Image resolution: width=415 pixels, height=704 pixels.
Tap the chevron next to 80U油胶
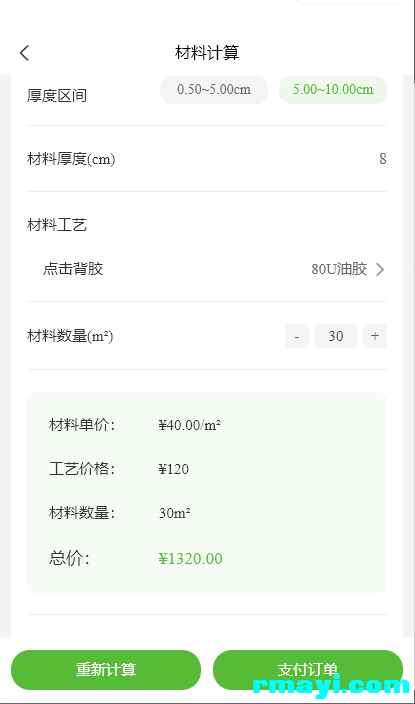(380, 269)
